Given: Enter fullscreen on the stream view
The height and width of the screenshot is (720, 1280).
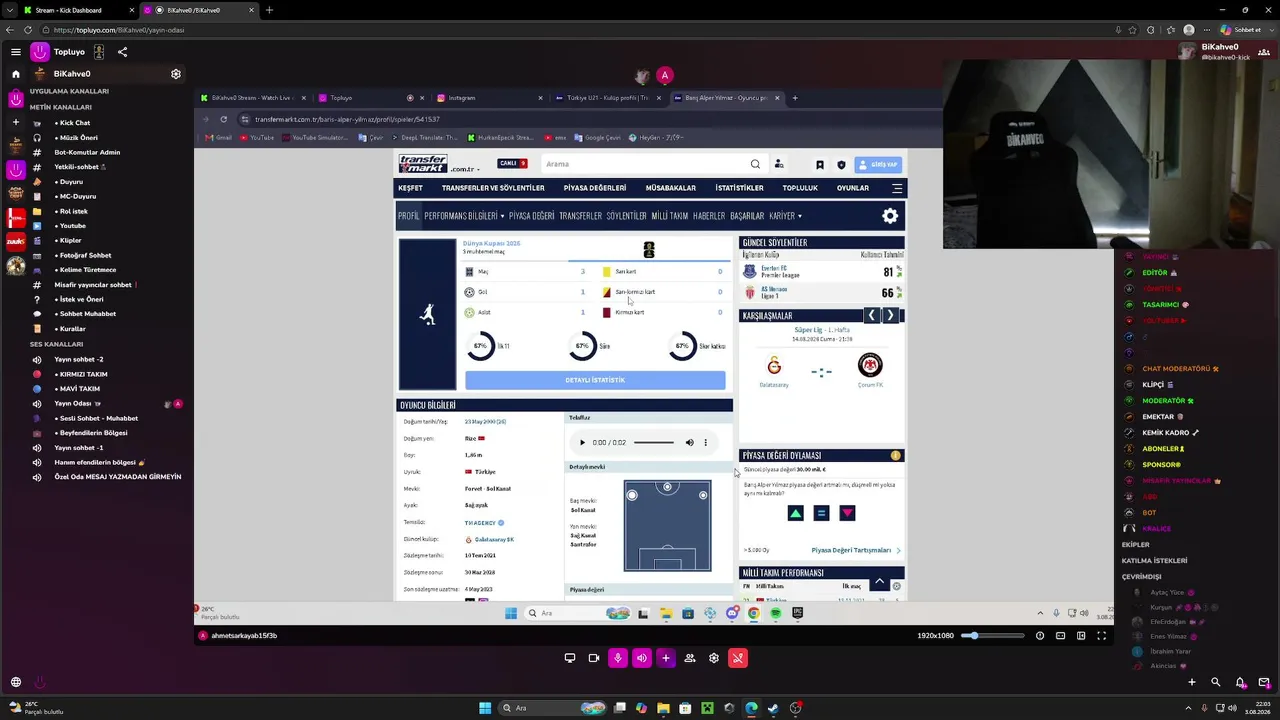Looking at the screenshot, I should (x=1102, y=636).
